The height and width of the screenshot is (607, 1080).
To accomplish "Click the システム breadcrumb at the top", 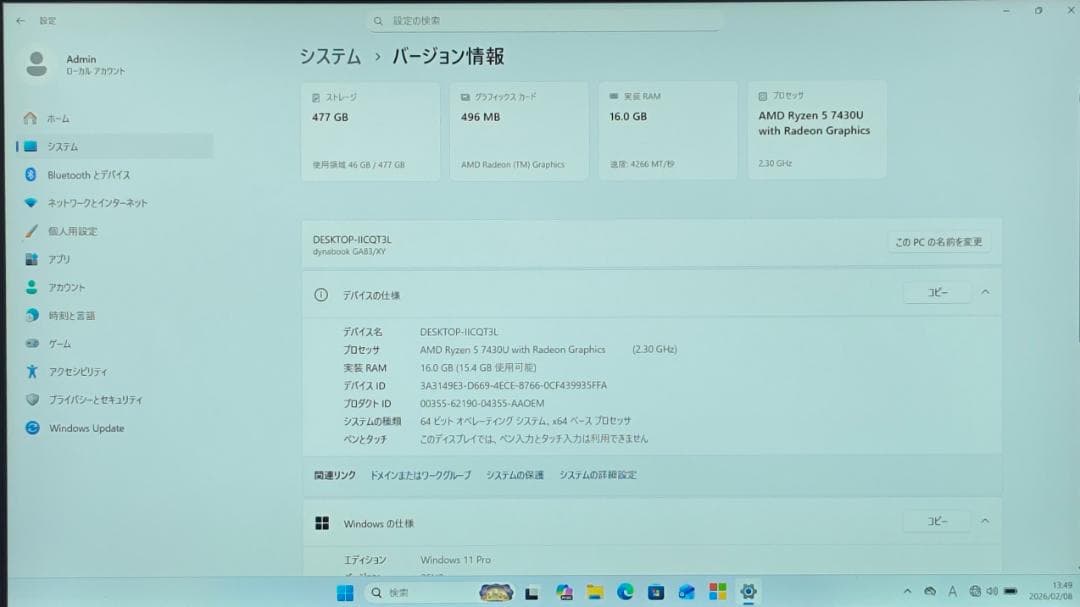I will [327, 57].
